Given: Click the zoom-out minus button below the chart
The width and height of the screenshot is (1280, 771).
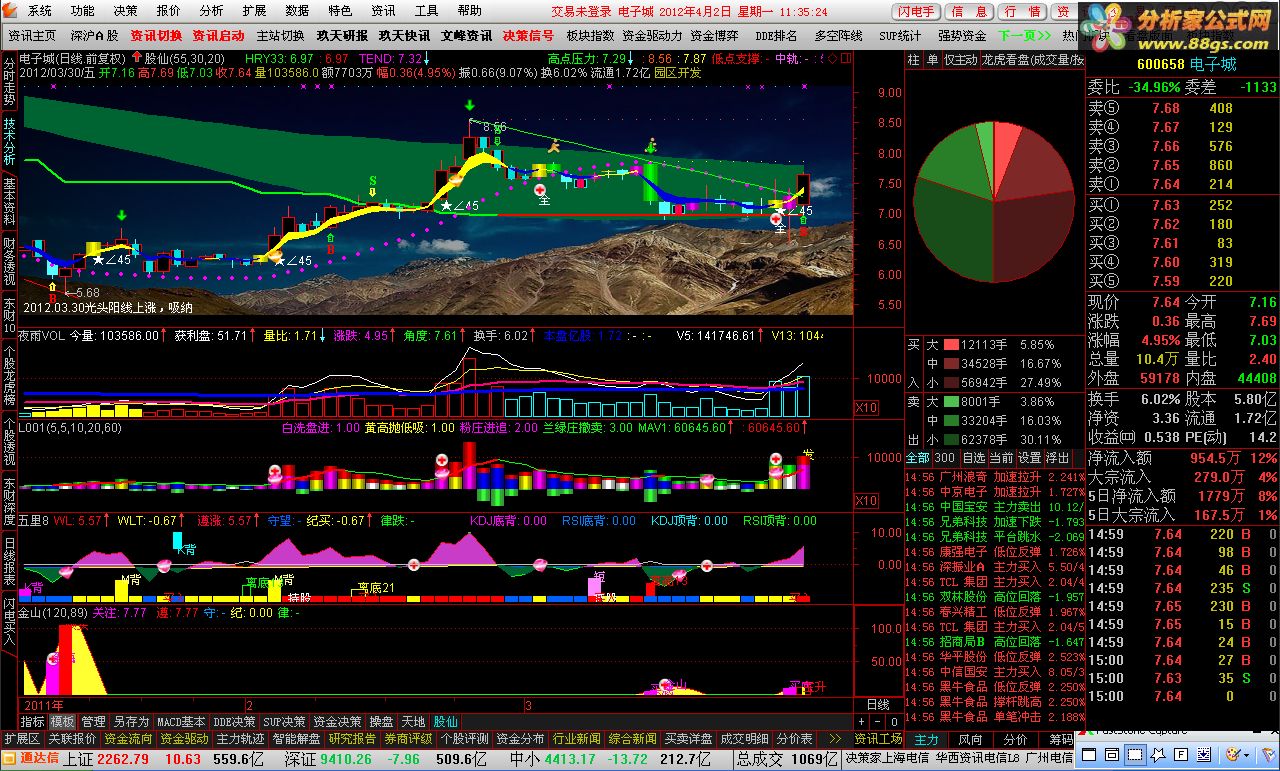Looking at the screenshot, I should pyautogui.click(x=876, y=721).
